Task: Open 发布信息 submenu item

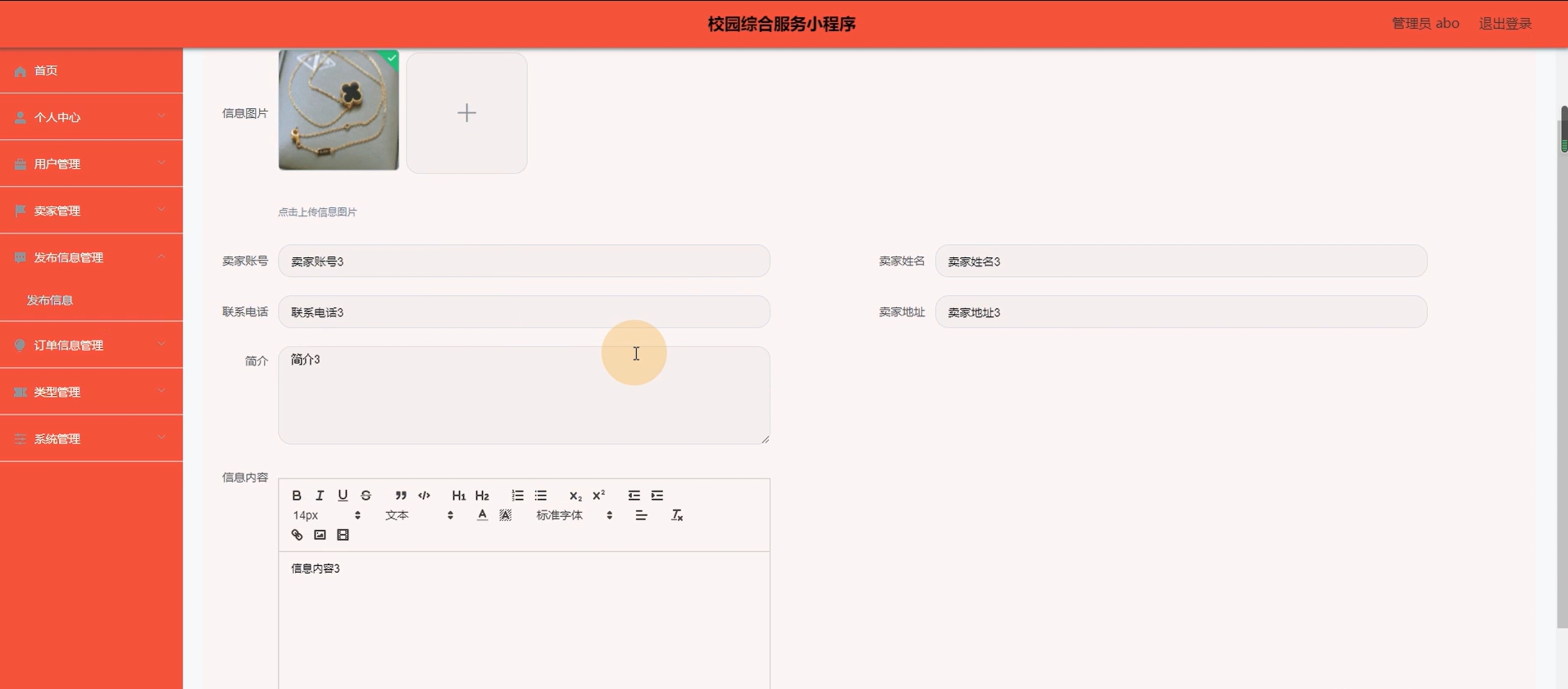Action: [50, 301]
